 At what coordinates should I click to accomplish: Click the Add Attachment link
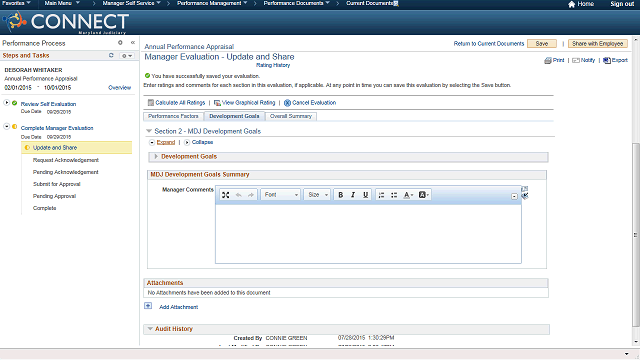[178, 307]
